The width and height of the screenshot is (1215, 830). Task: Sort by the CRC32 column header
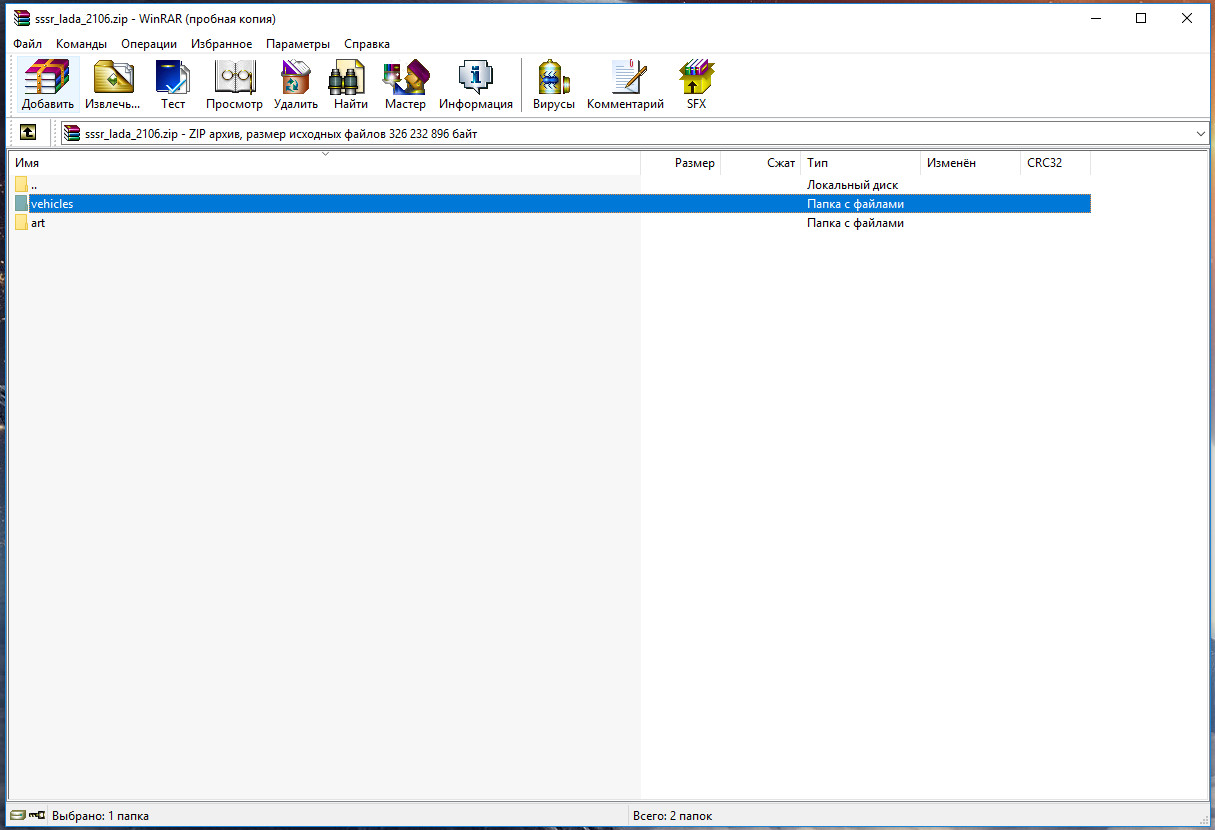[x=1055, y=163]
